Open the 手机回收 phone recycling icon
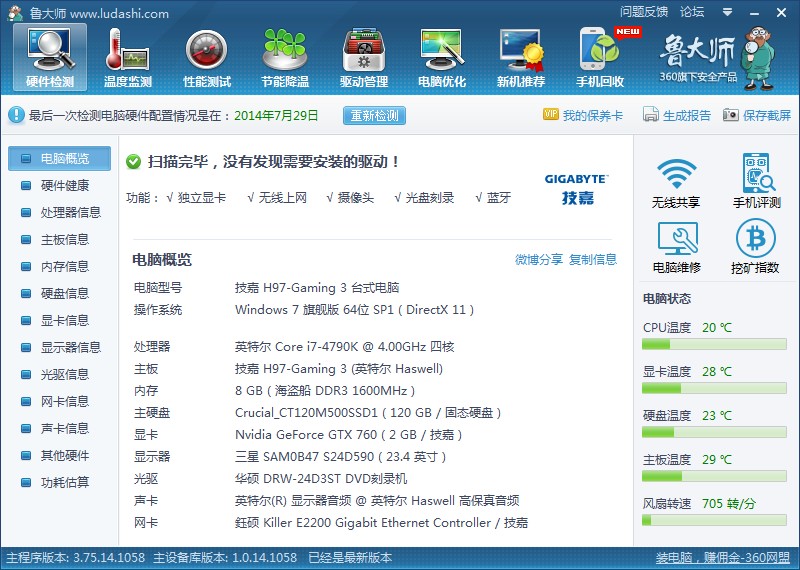 [600, 58]
